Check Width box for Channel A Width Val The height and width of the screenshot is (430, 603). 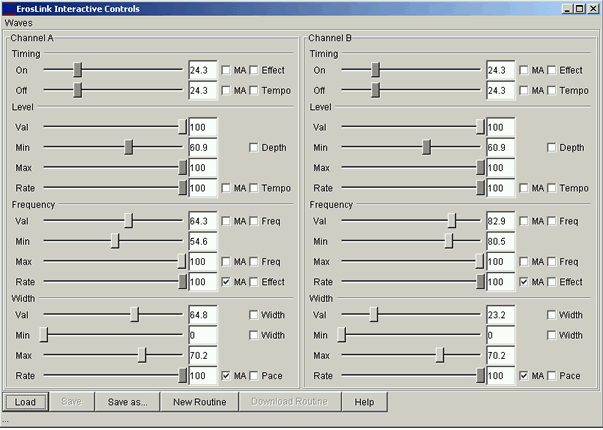(253, 315)
